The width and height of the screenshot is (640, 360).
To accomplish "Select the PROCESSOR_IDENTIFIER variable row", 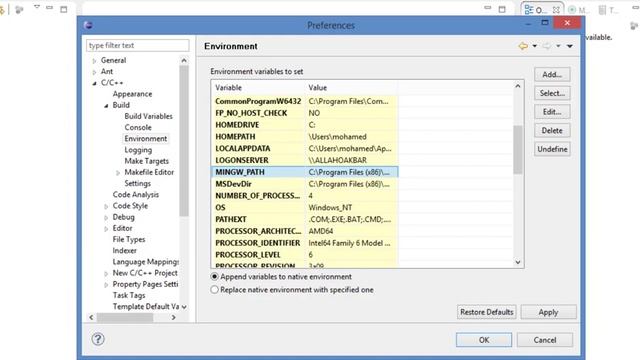I will click(304, 243).
